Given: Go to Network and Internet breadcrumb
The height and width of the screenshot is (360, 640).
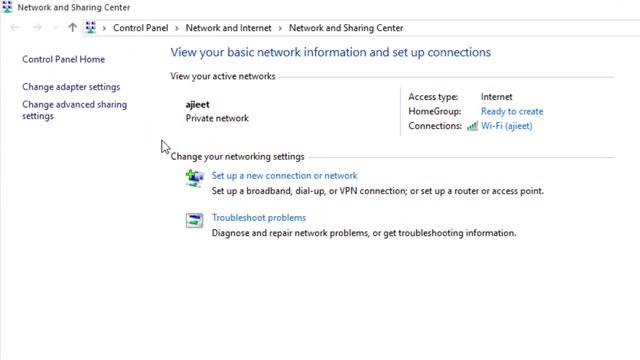Looking at the screenshot, I should point(229,28).
